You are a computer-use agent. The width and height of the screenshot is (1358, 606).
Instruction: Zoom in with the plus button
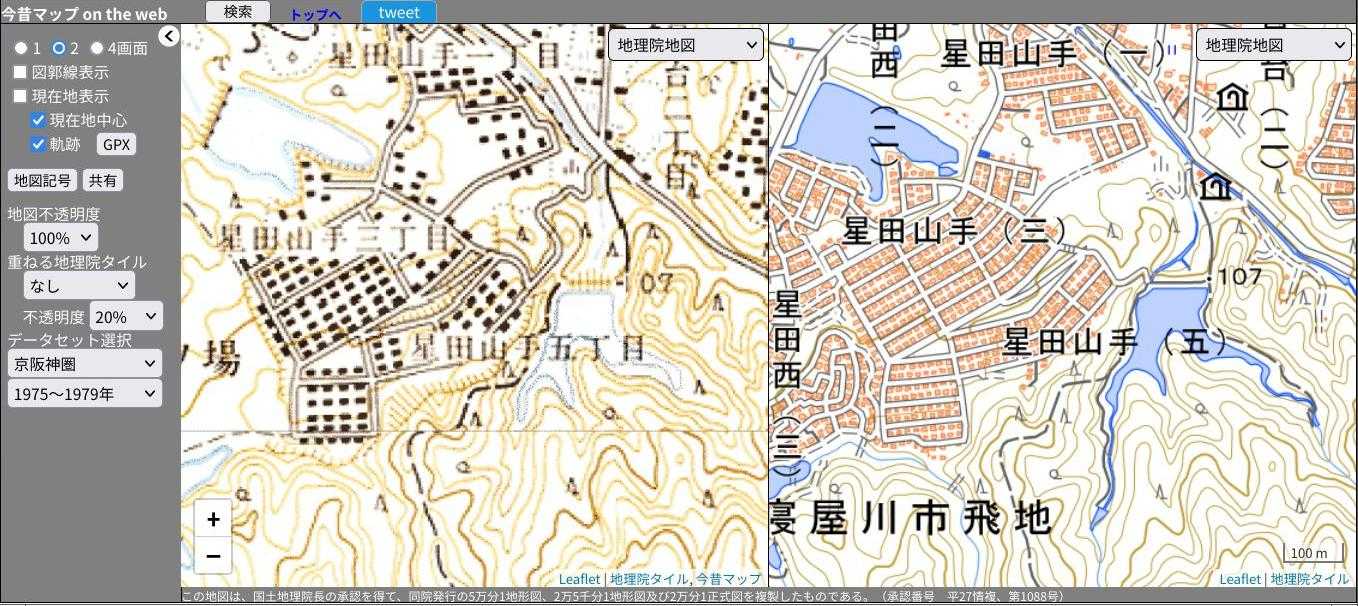pyautogui.click(x=213, y=520)
